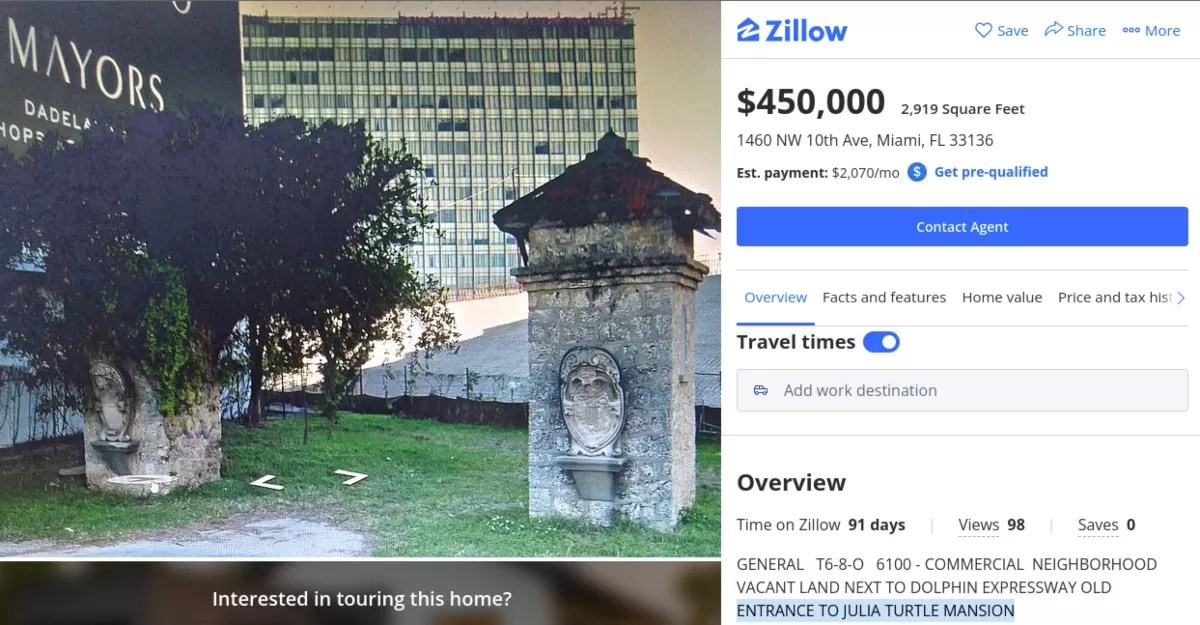Click the Share arrow icon
This screenshot has width=1200, height=625.
[1053, 30]
